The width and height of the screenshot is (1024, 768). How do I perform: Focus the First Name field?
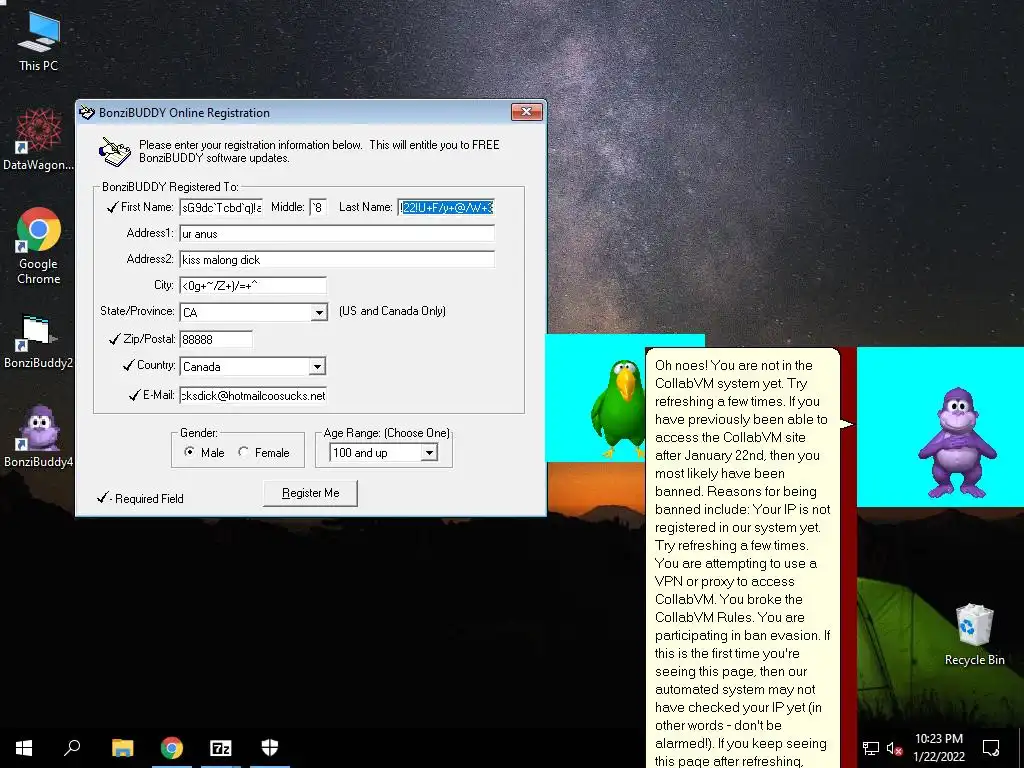tap(221, 208)
